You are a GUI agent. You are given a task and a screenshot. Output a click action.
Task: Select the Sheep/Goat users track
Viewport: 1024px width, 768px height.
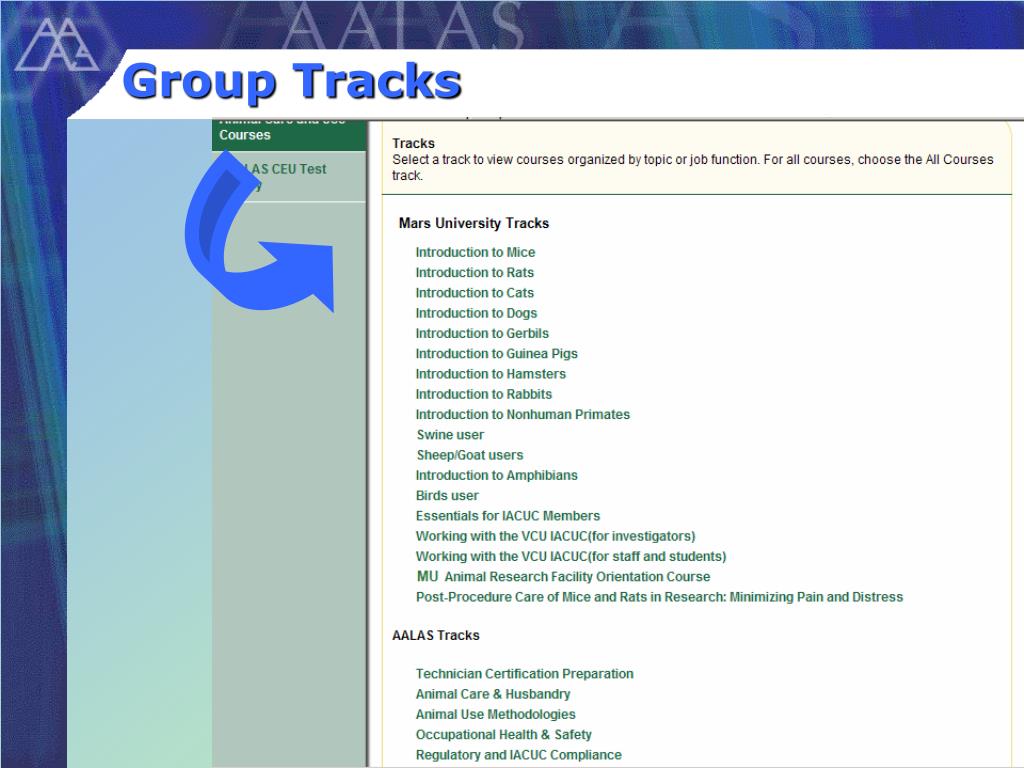(470, 455)
